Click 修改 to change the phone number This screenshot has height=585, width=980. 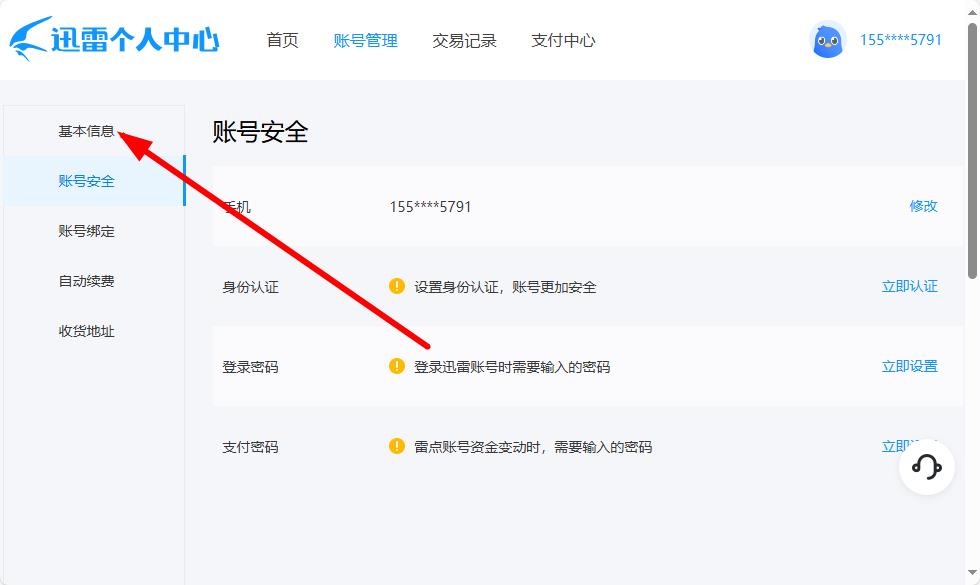pos(923,206)
